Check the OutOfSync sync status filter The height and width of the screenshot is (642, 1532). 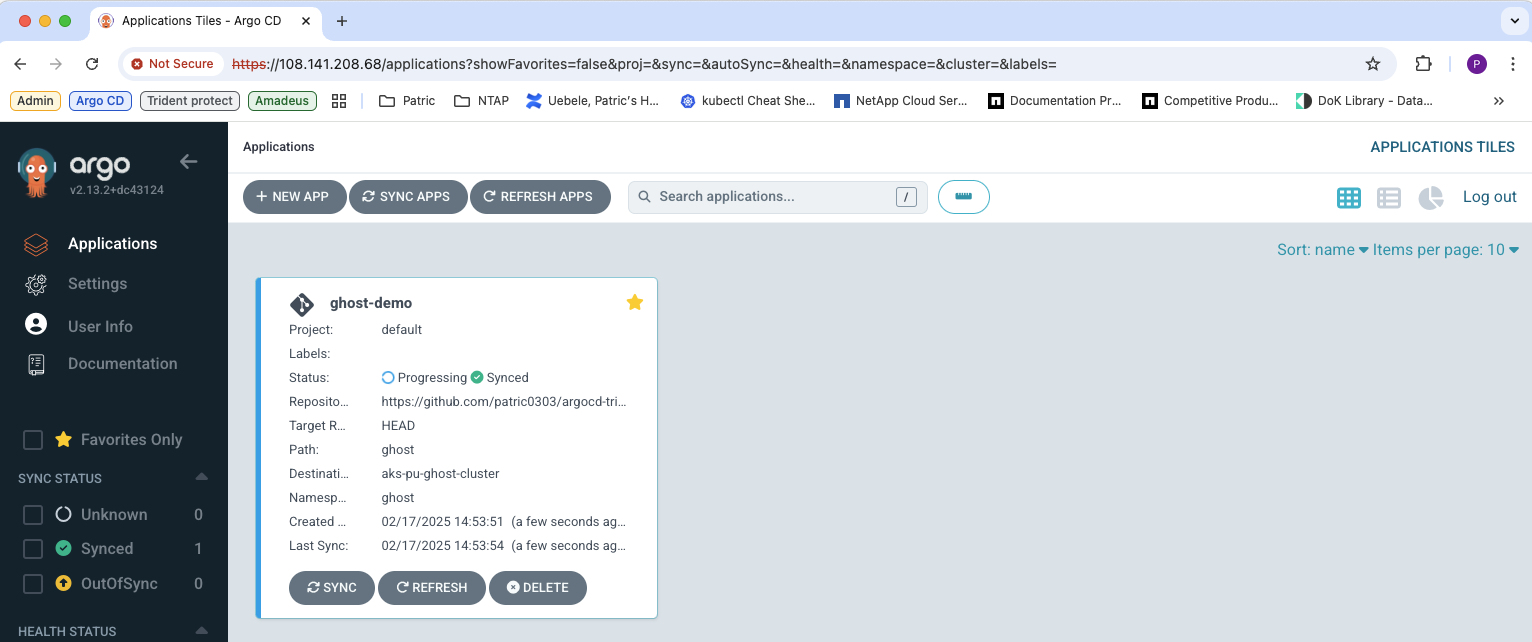33,583
